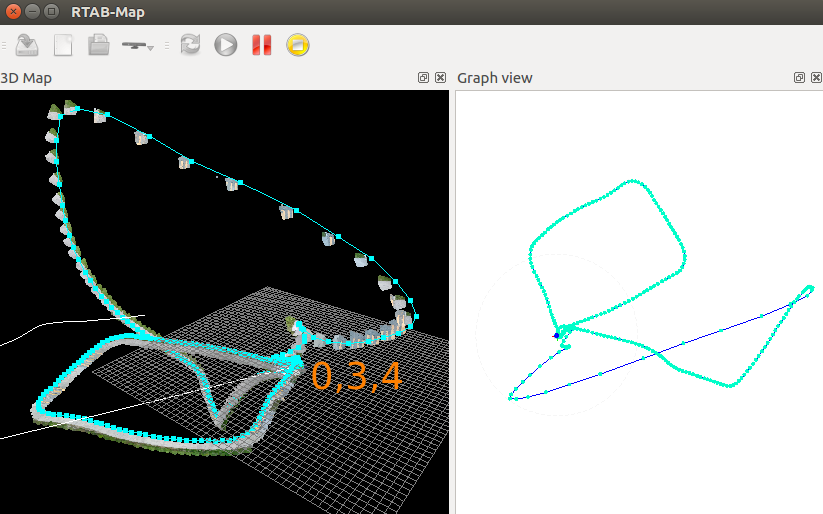Close the 3D Map panel
Screen dimensions: 823x514
[x=439, y=78]
